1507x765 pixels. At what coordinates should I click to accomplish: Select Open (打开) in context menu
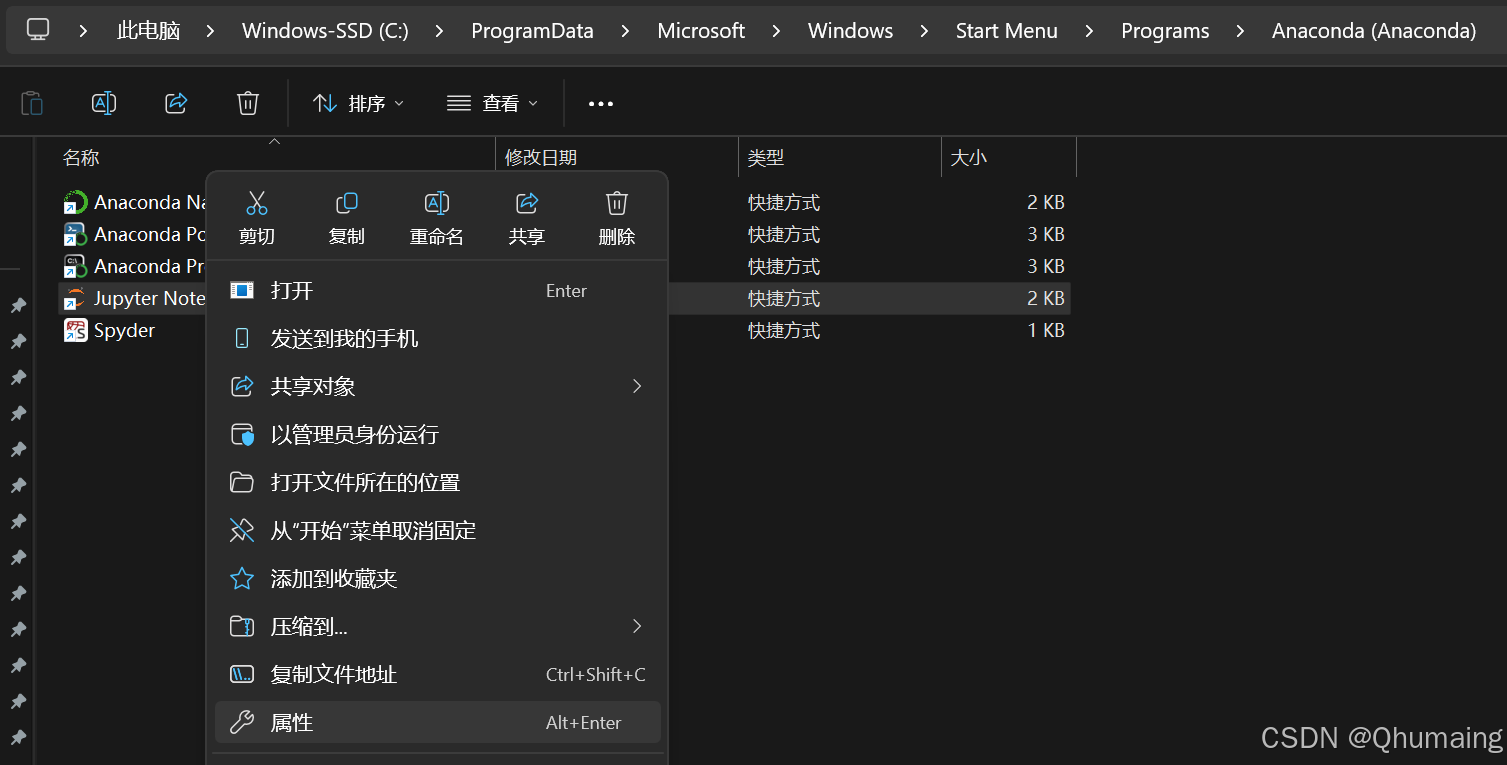(x=438, y=290)
